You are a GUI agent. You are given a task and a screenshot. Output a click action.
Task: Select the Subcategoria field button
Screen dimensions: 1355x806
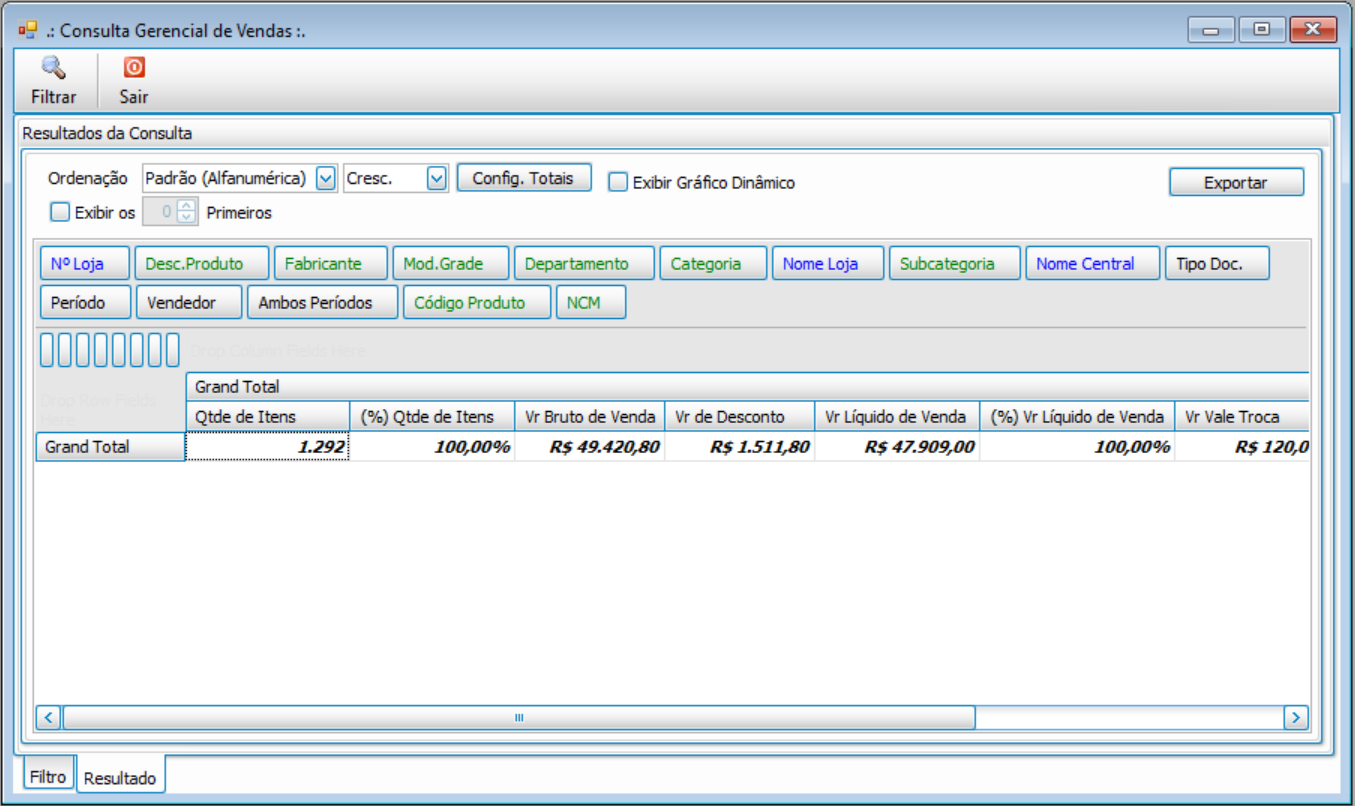tap(955, 264)
